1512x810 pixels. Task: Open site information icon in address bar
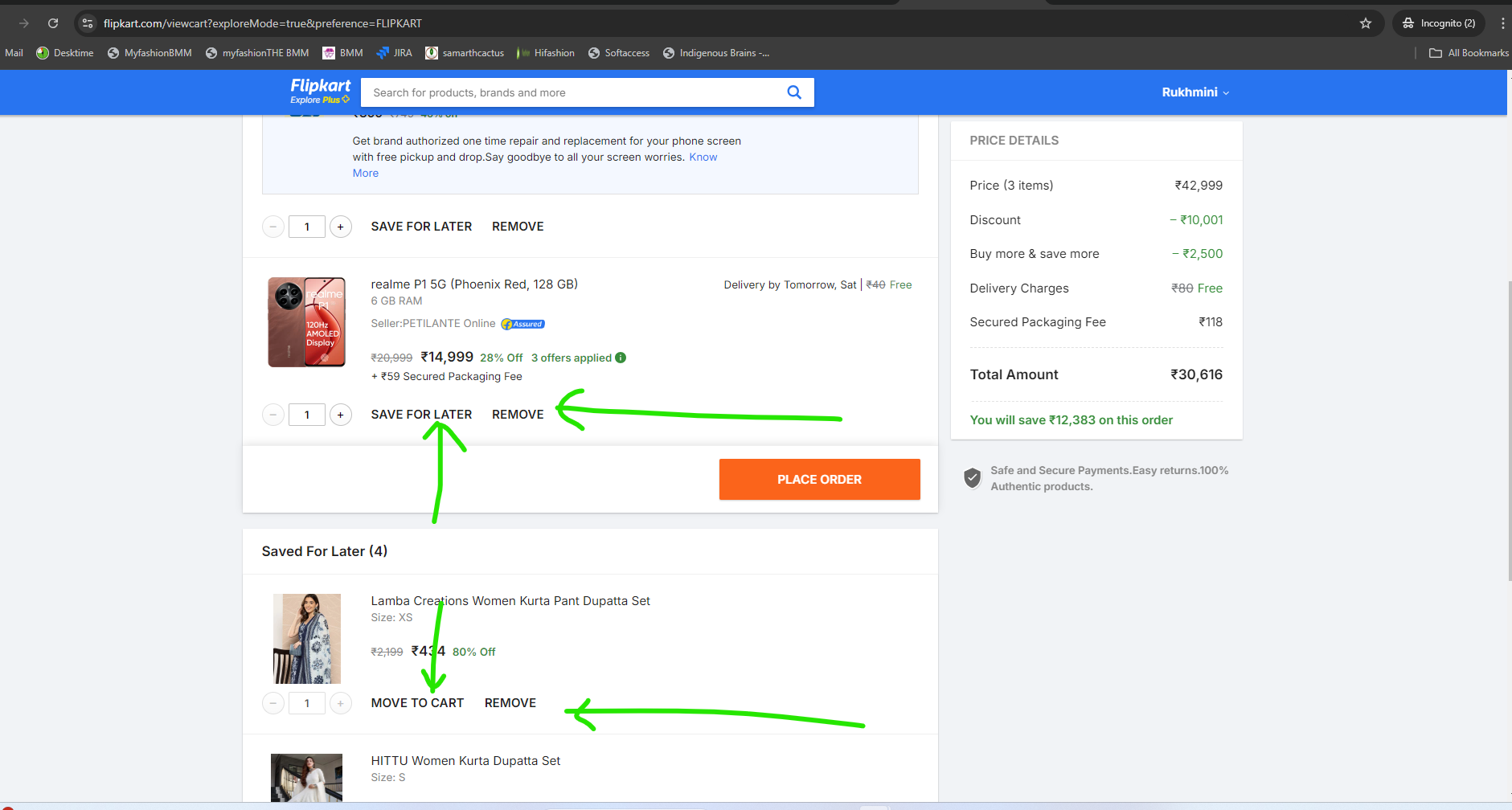click(88, 23)
